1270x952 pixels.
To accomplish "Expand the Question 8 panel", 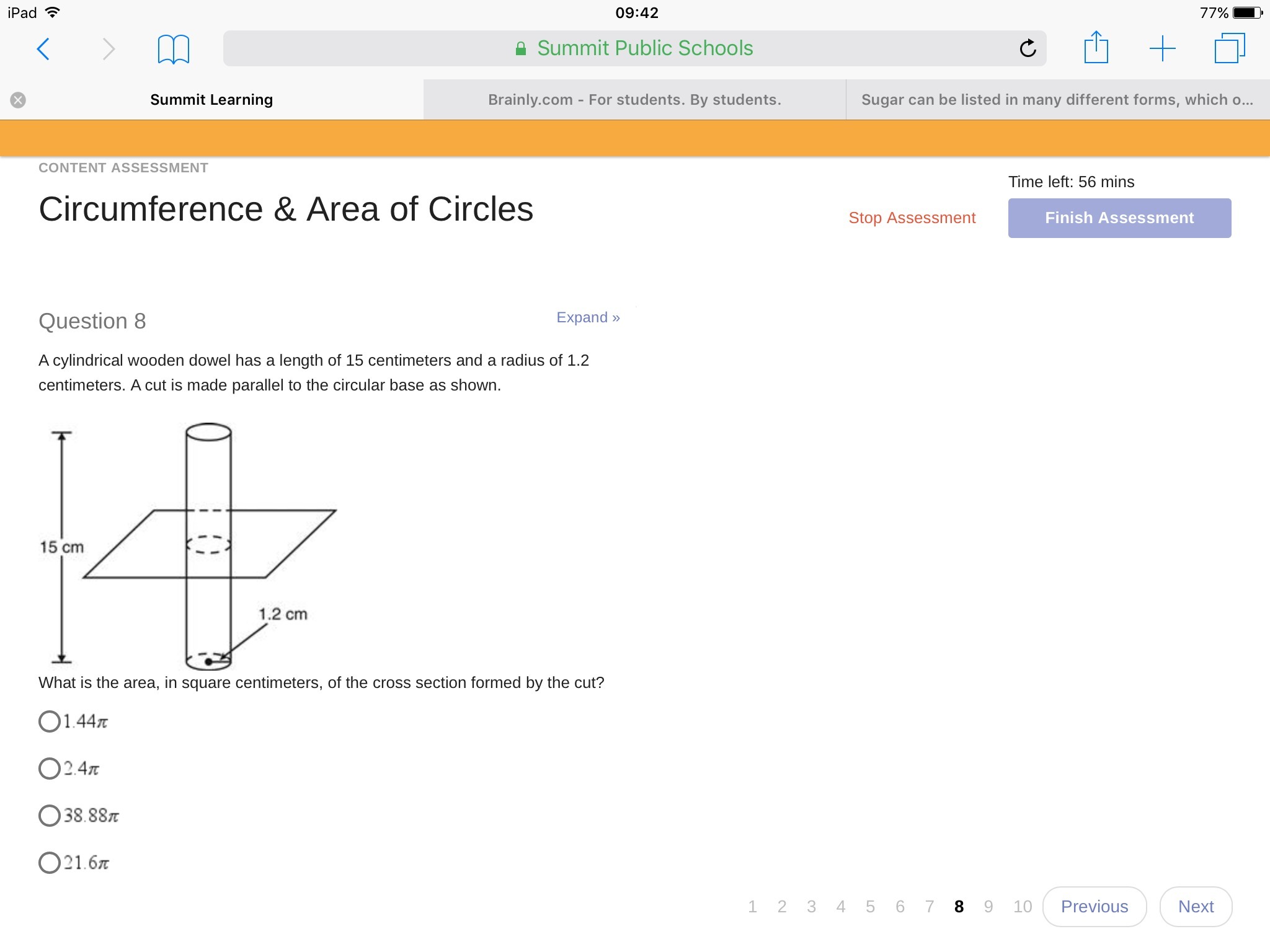I will coord(587,317).
